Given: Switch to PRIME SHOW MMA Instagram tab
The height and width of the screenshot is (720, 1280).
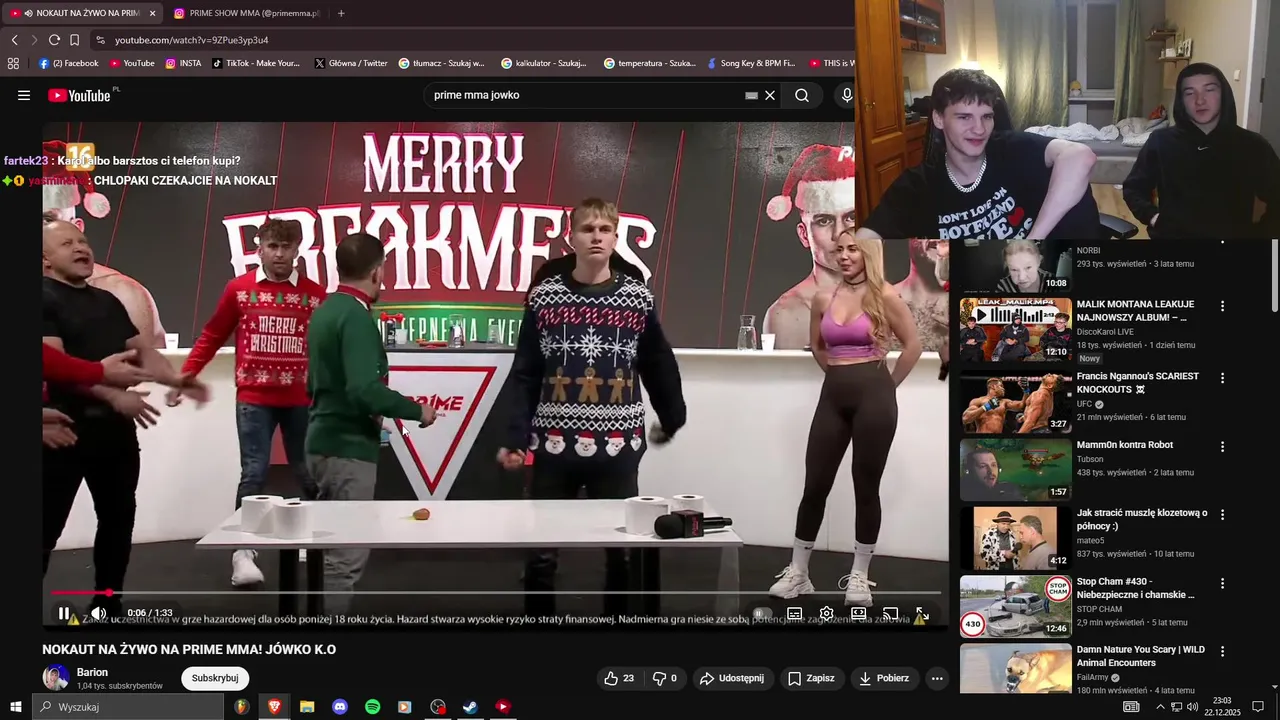Looking at the screenshot, I should 248,13.
